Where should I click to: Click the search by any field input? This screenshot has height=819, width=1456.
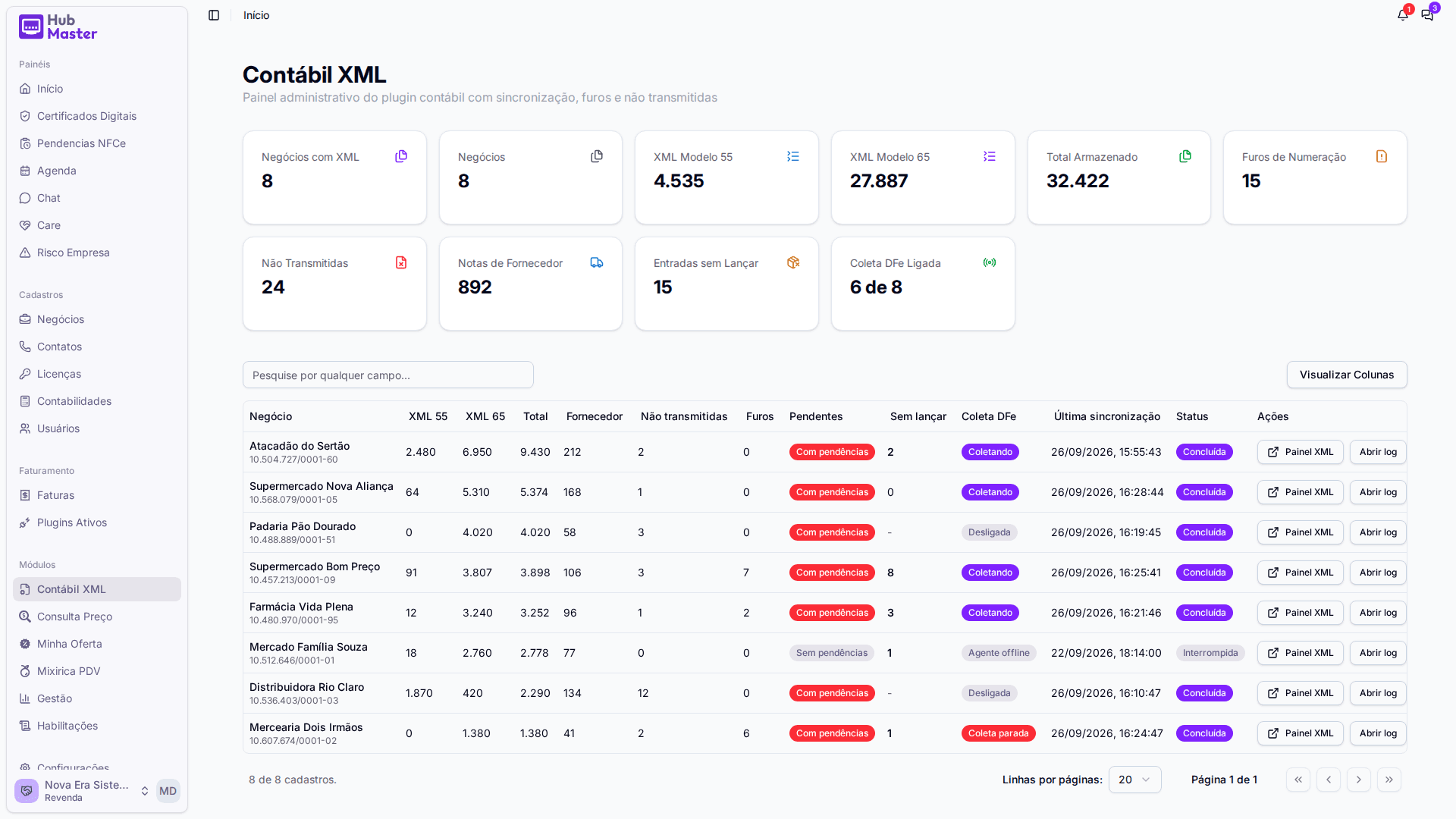(x=388, y=375)
